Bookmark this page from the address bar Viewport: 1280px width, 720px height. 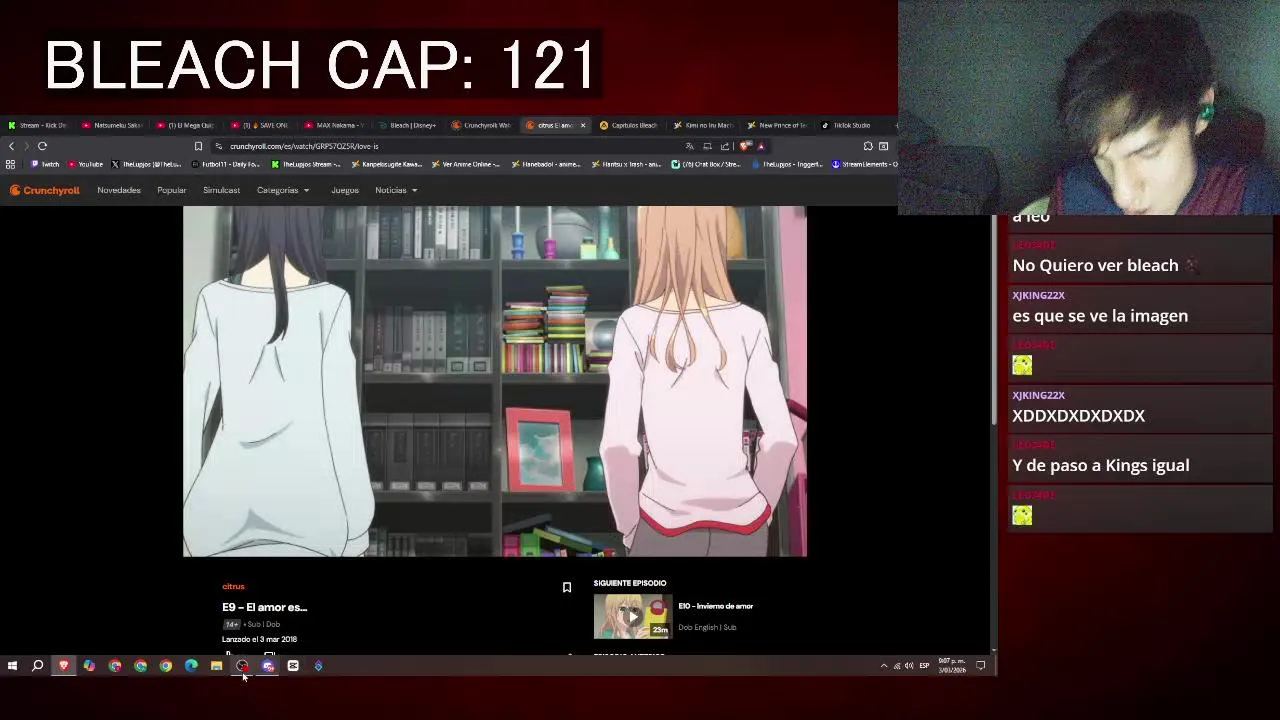coord(198,146)
